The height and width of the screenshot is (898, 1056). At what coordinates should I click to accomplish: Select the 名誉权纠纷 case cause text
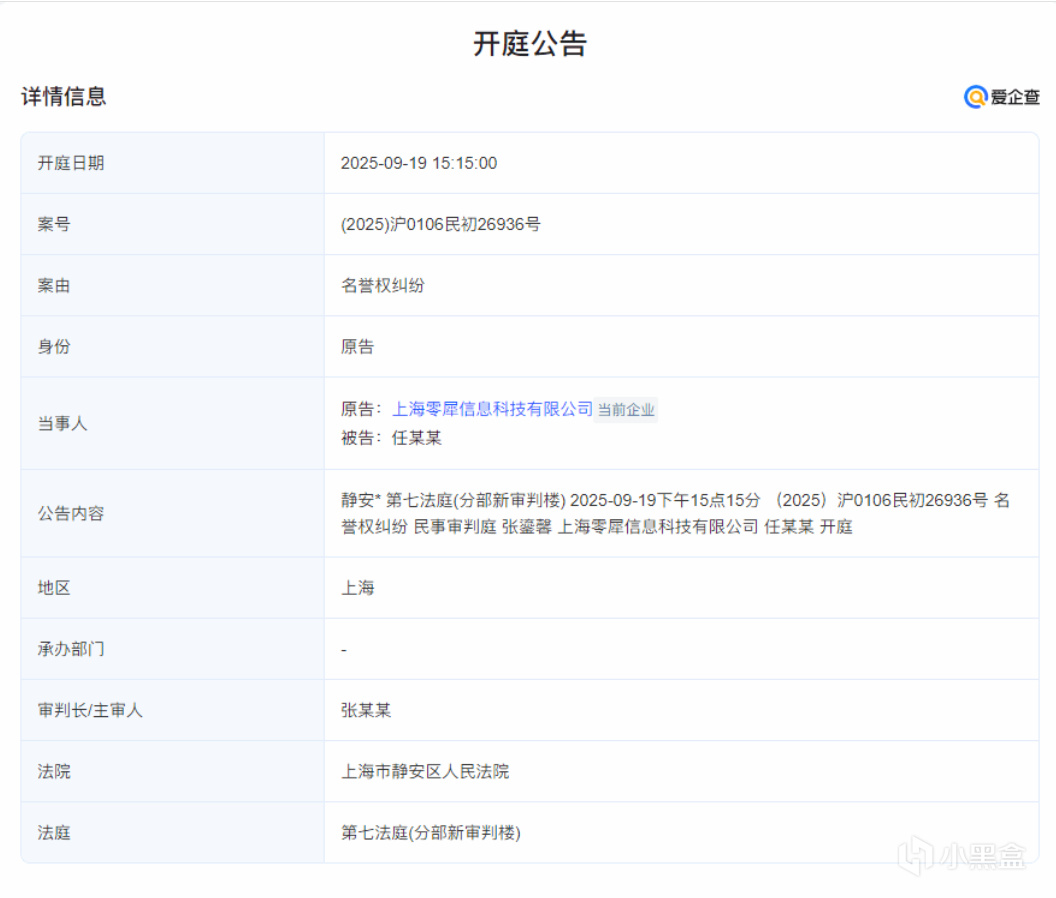tap(383, 286)
